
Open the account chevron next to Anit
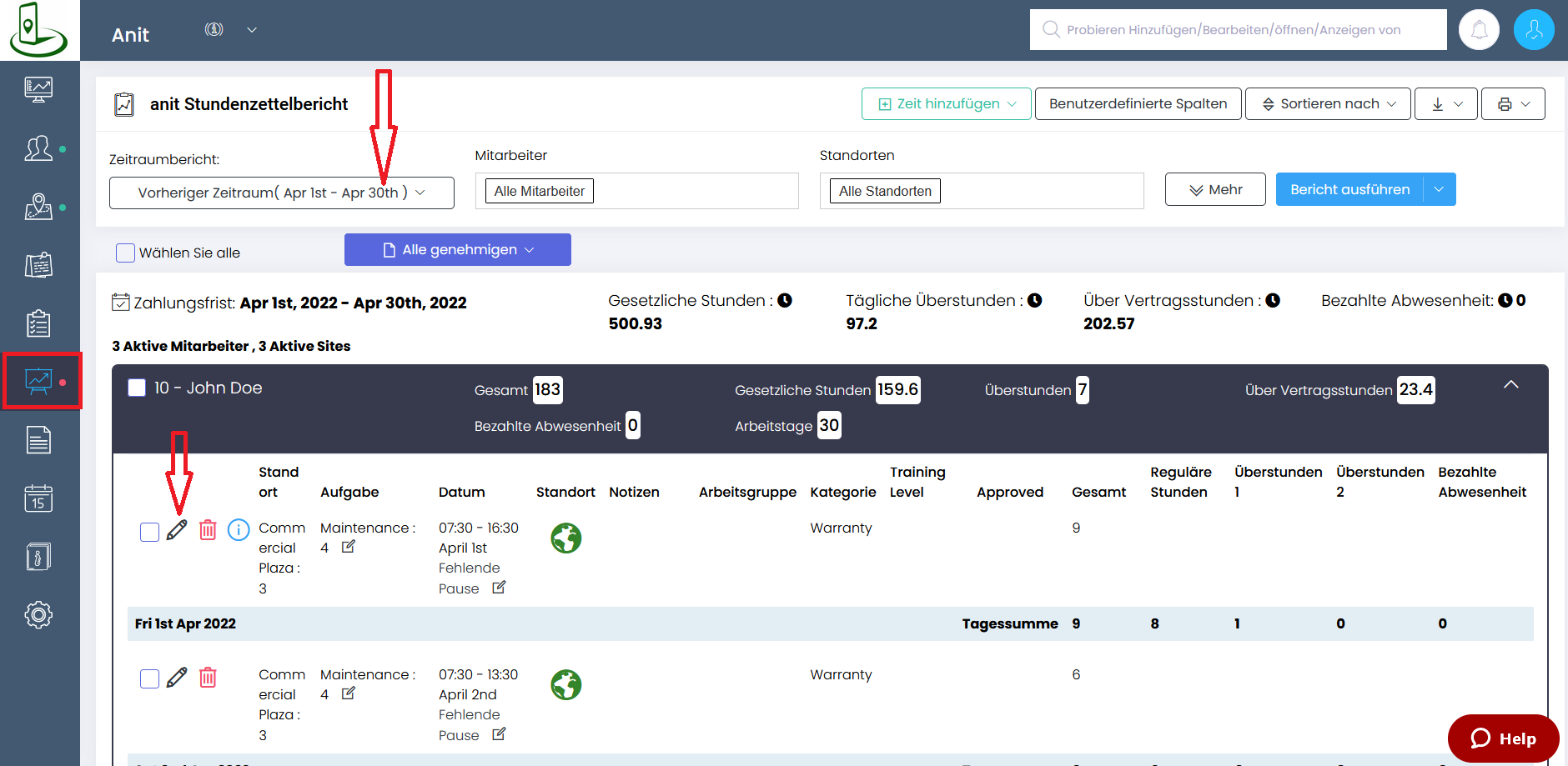click(252, 30)
